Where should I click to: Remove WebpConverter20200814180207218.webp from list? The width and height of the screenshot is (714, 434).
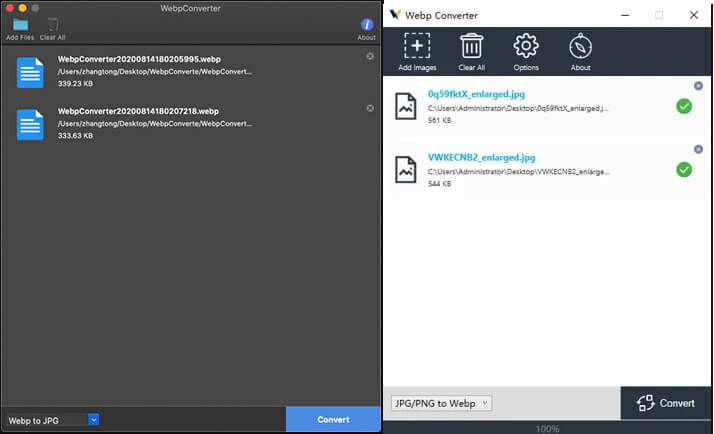[370, 107]
